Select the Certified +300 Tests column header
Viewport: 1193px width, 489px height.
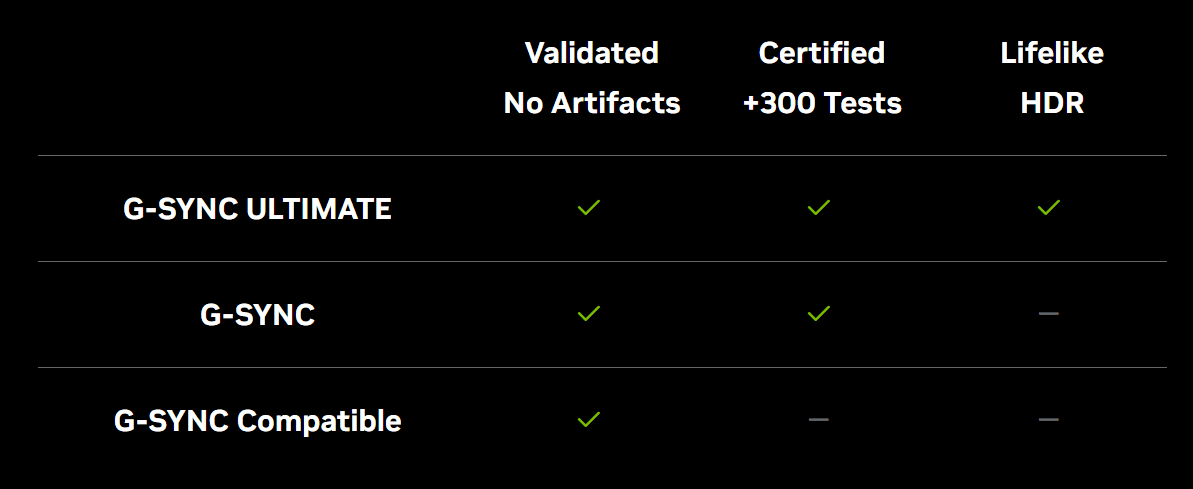point(822,78)
